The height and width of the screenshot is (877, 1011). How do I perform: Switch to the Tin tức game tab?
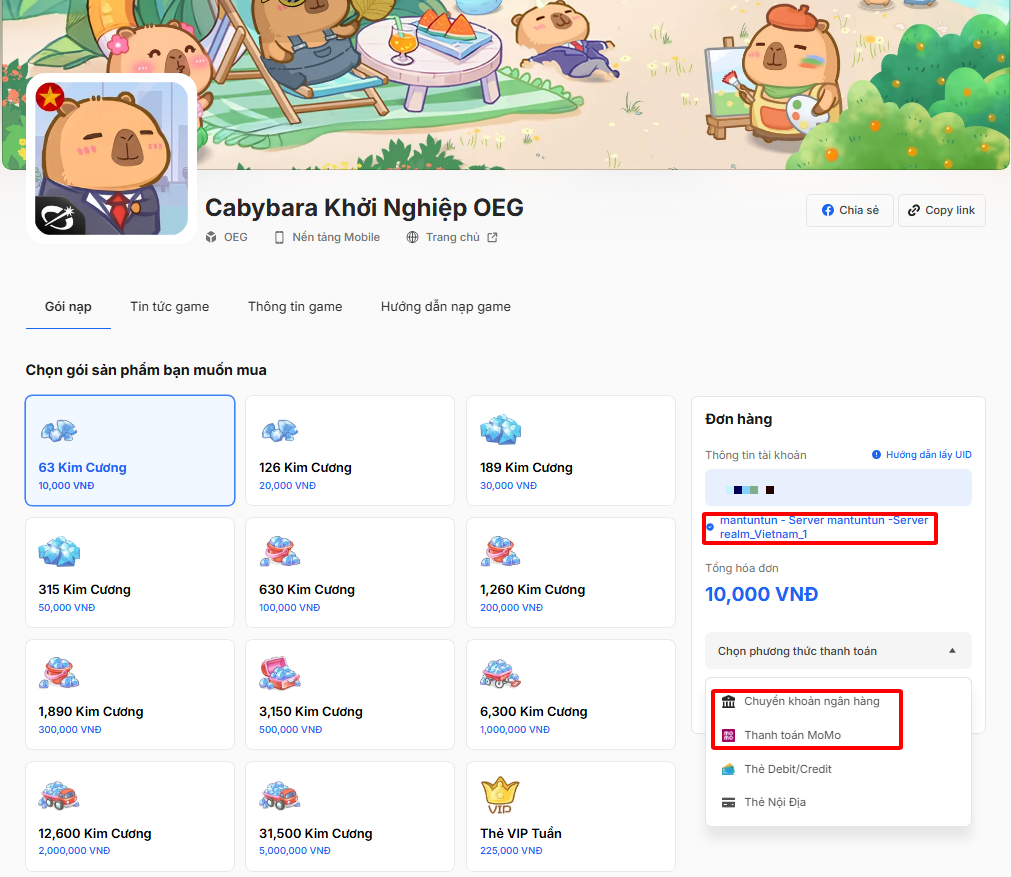(170, 307)
